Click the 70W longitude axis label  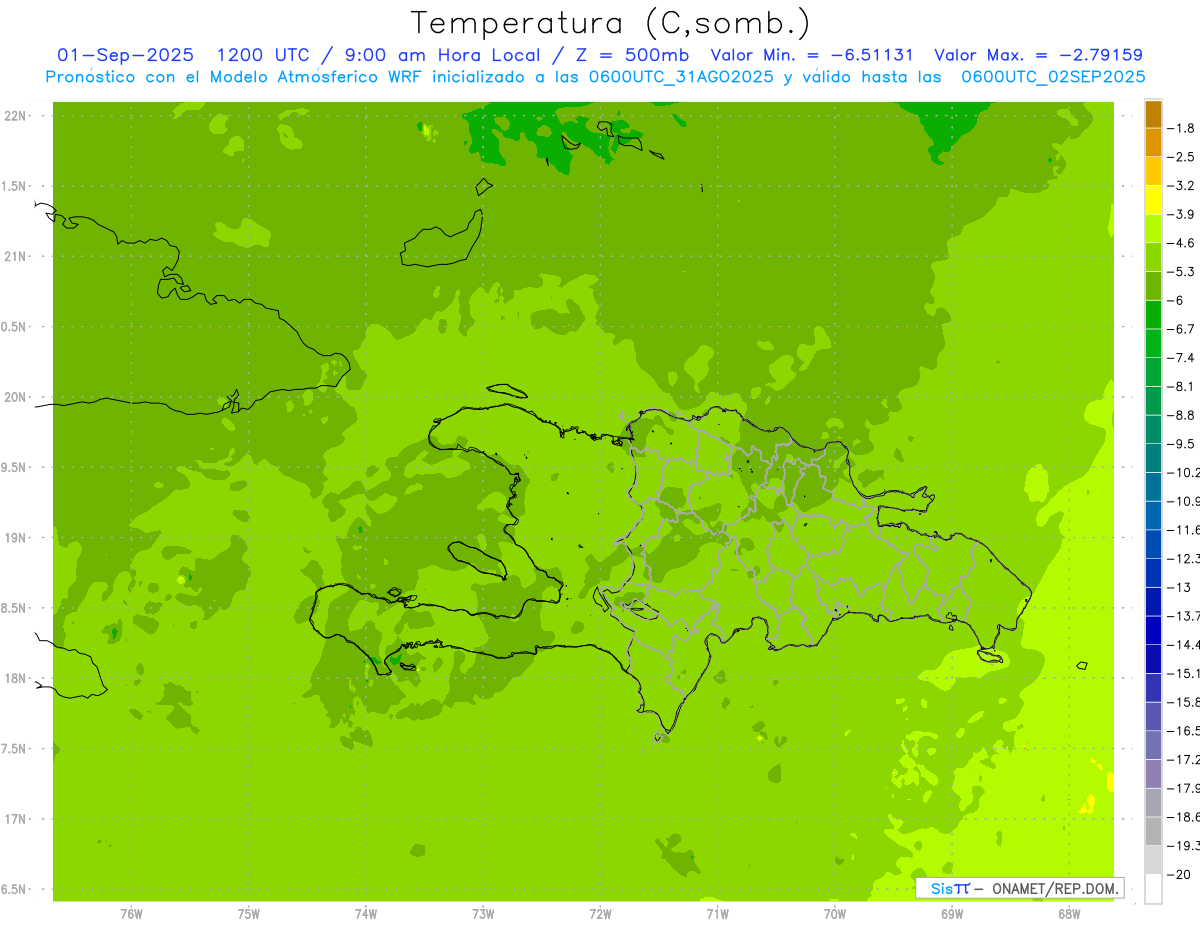point(835,913)
